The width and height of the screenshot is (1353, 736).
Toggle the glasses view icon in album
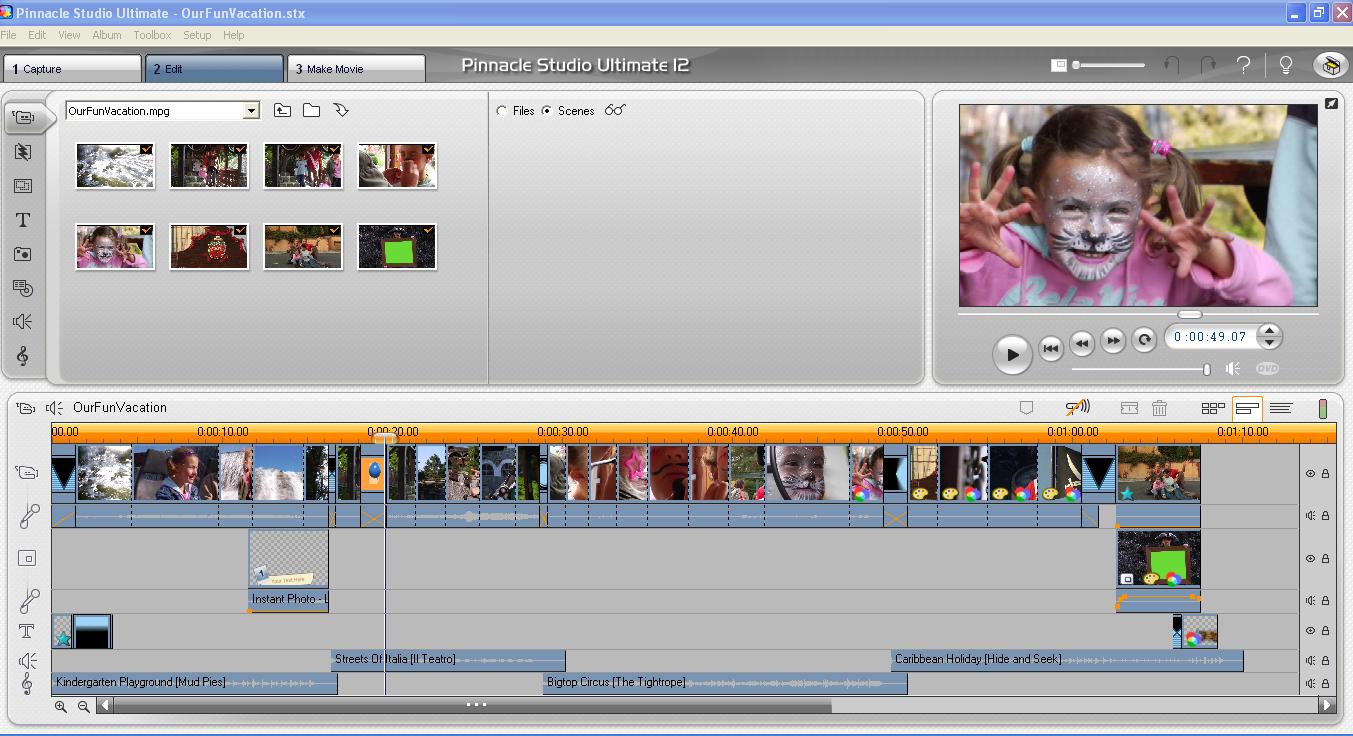click(615, 110)
